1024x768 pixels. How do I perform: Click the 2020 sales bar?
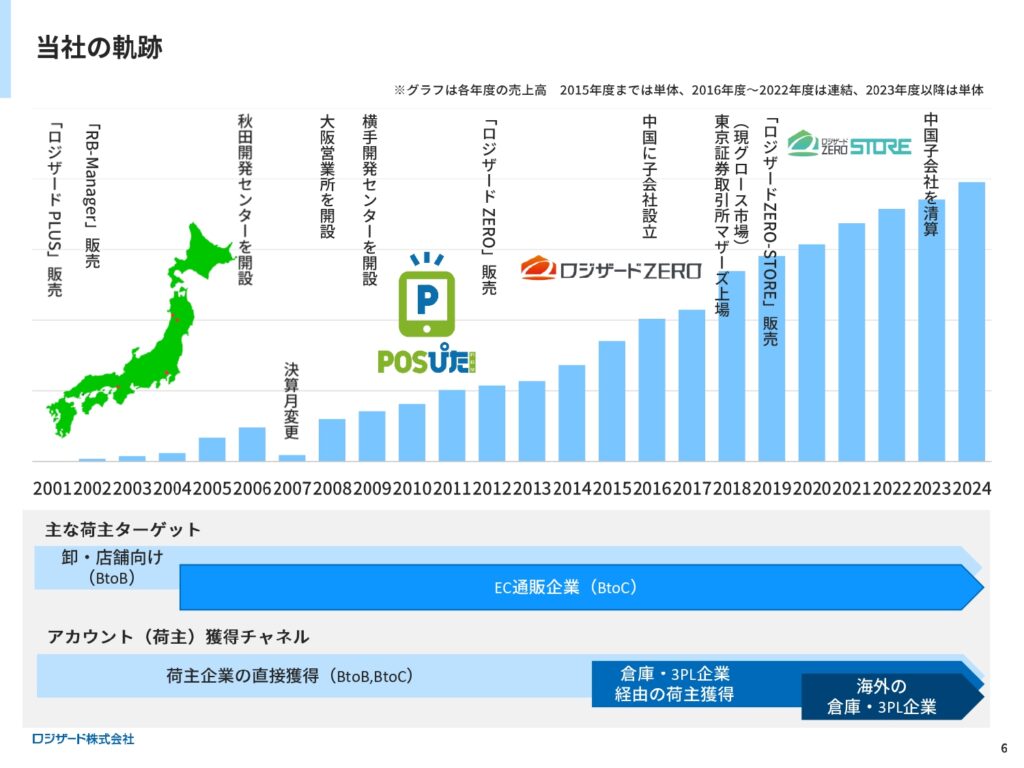pos(812,353)
